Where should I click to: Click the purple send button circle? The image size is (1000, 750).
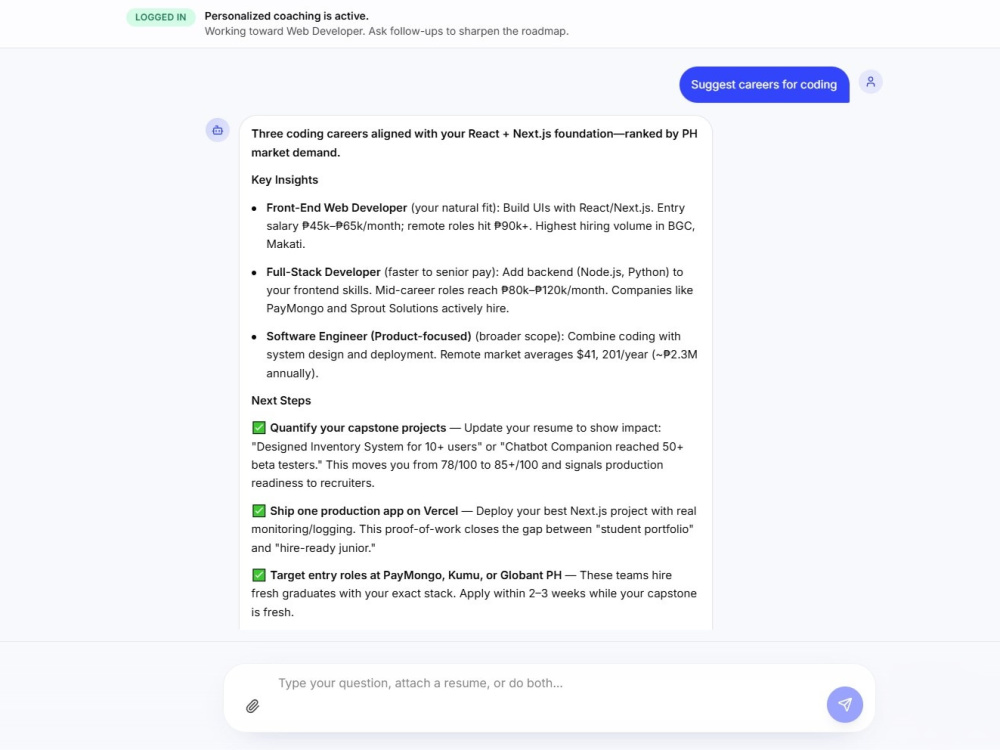coord(844,705)
